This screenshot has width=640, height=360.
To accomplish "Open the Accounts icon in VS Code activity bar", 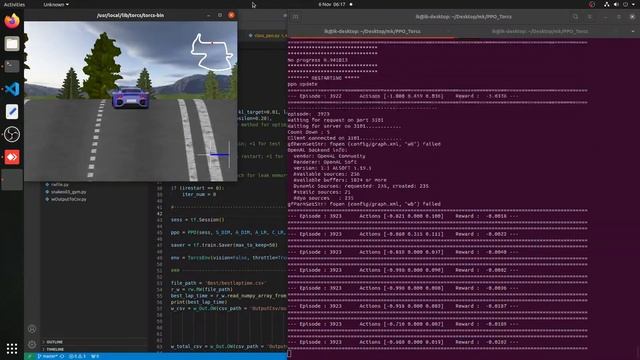I will pyautogui.click(x=32, y=329).
